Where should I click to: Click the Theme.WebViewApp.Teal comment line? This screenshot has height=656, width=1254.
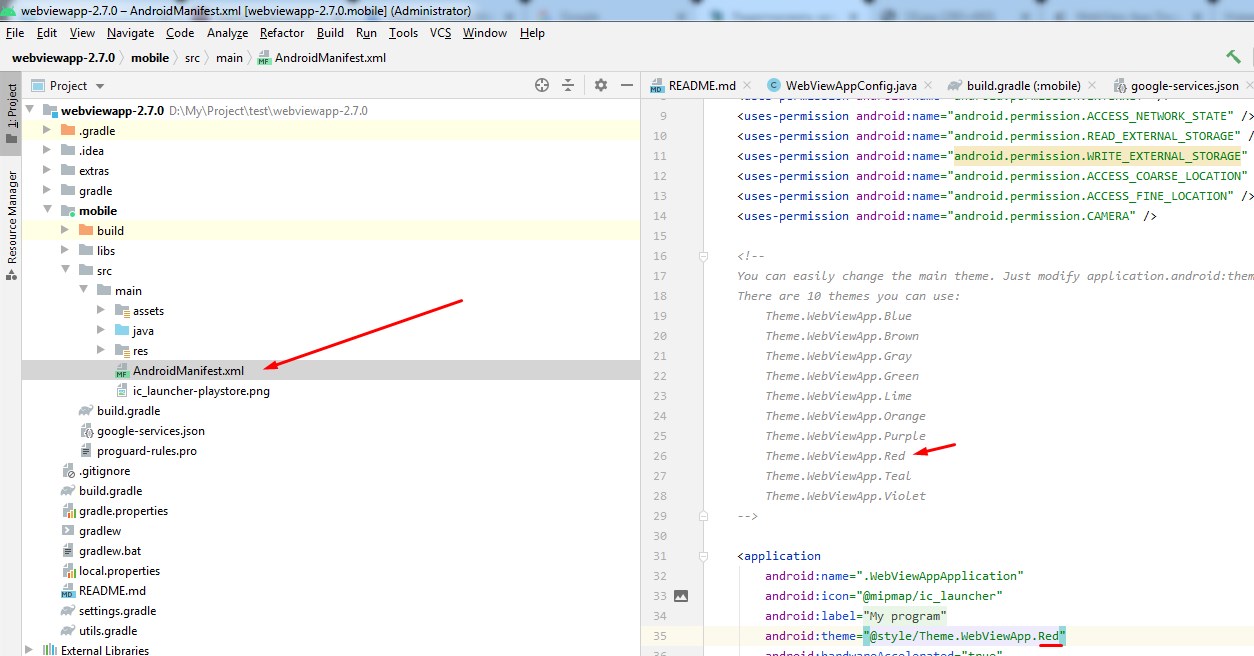[838, 476]
